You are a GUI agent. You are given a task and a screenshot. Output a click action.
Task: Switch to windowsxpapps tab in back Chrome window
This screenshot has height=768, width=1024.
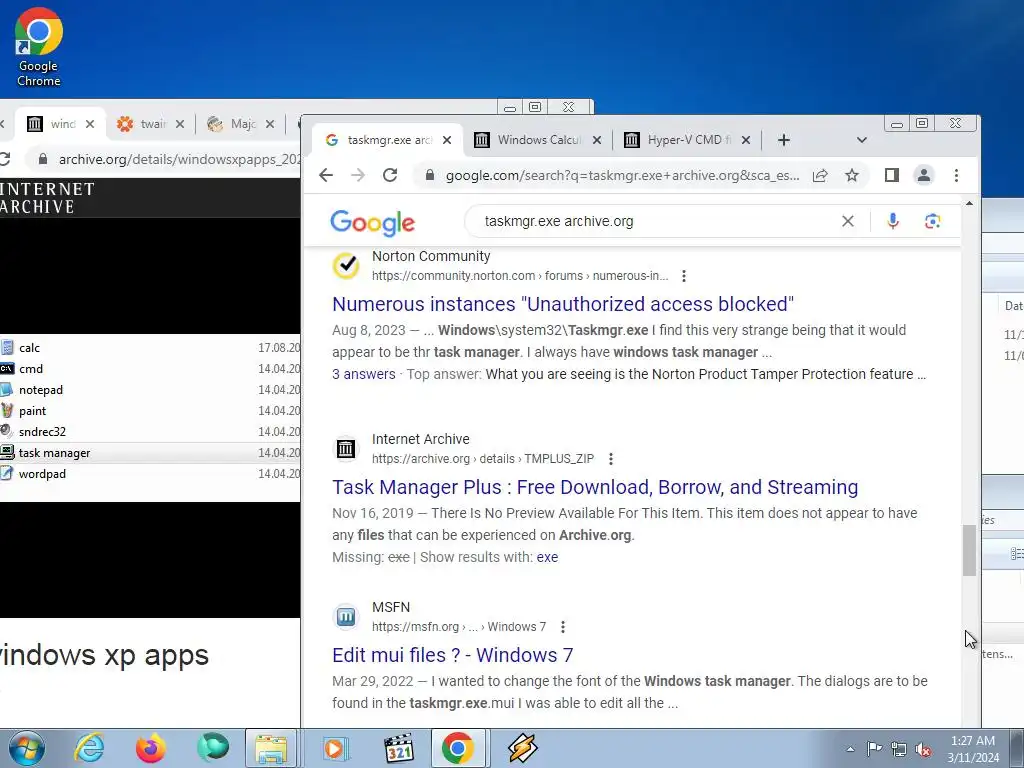pyautogui.click(x=61, y=124)
